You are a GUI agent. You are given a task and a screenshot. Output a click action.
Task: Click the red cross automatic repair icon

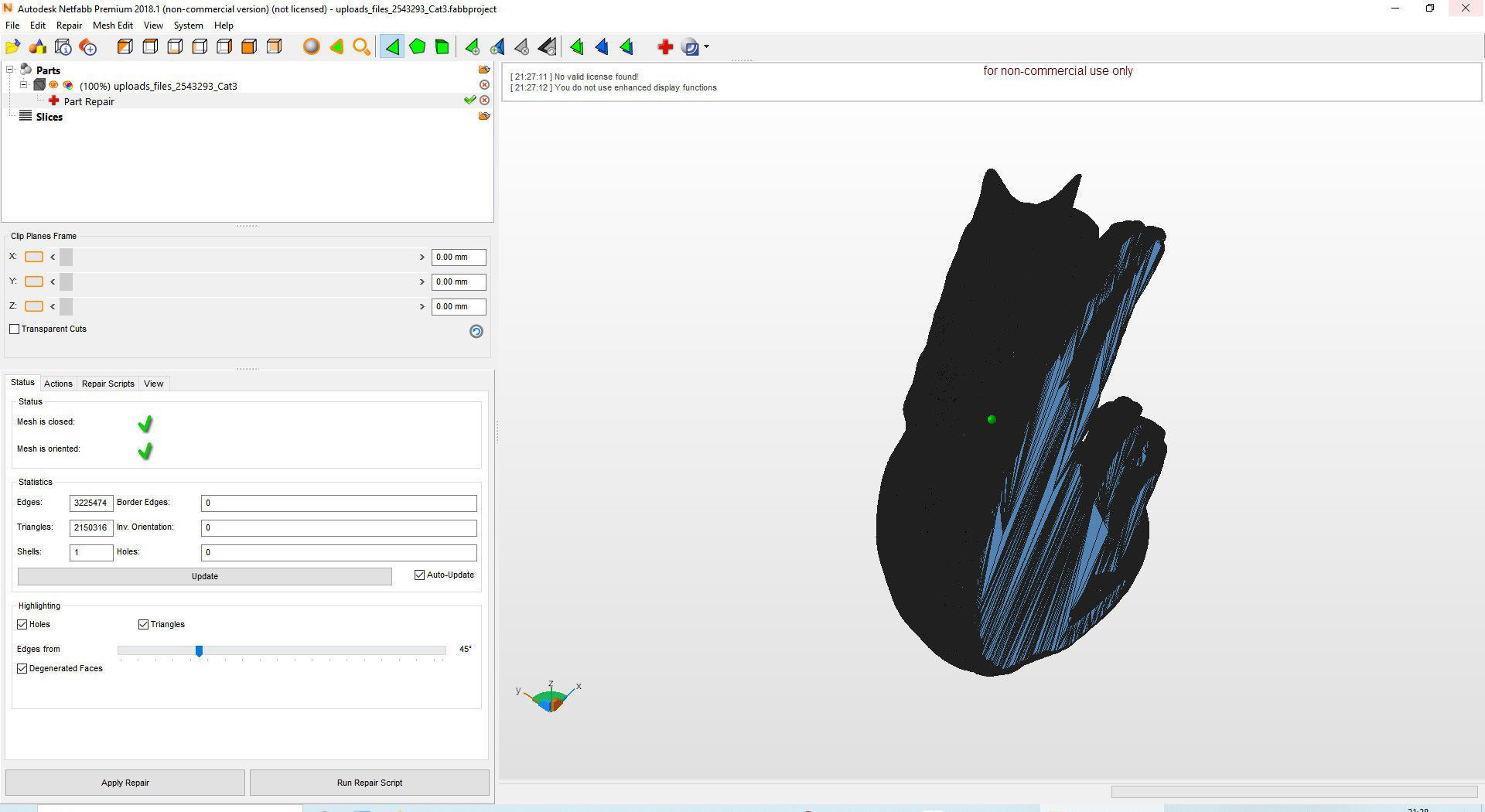[665, 47]
